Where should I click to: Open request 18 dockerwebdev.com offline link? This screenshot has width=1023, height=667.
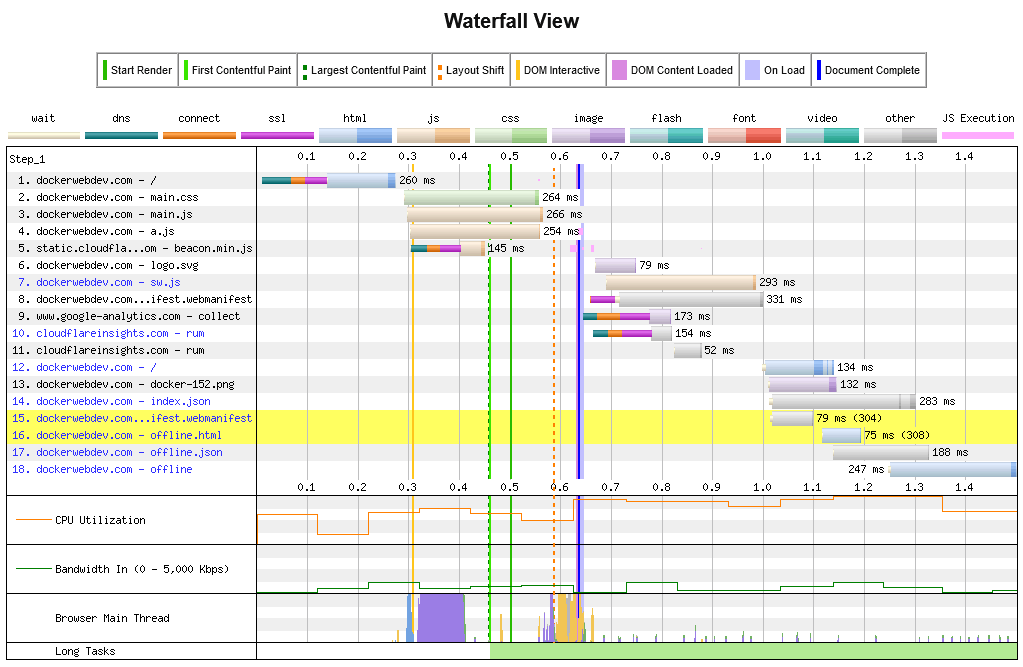104,470
